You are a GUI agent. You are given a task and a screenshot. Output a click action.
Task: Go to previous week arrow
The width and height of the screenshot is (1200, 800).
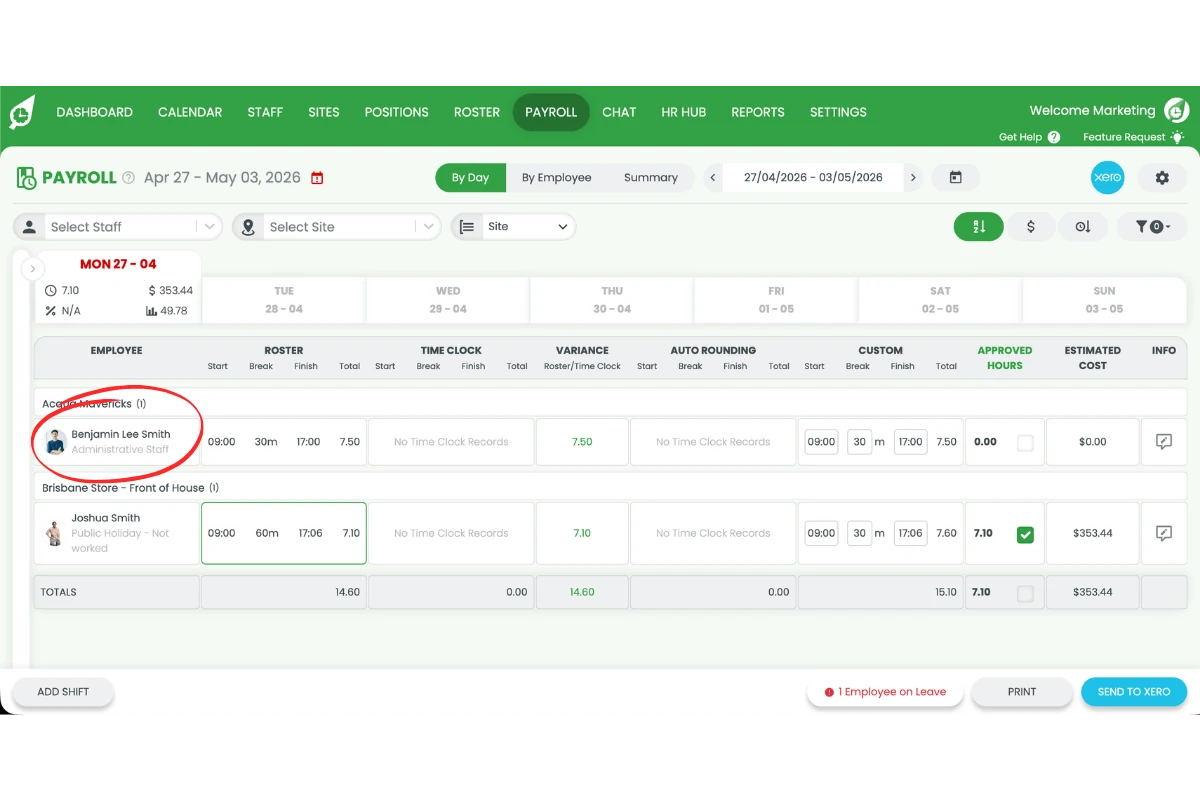tap(713, 178)
